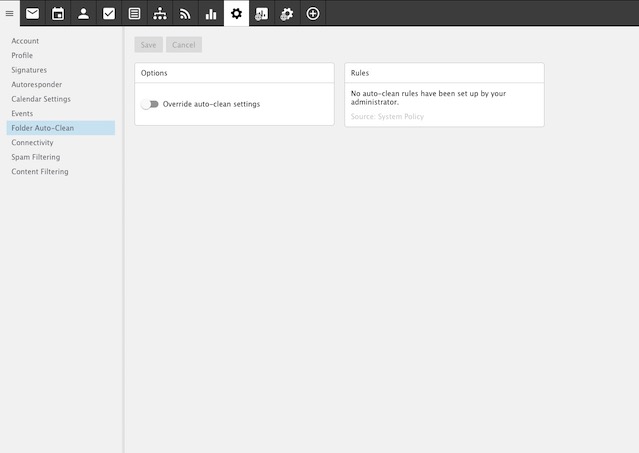Open the hamburger menu
Viewport: 639px width, 453px height.
(10, 13)
